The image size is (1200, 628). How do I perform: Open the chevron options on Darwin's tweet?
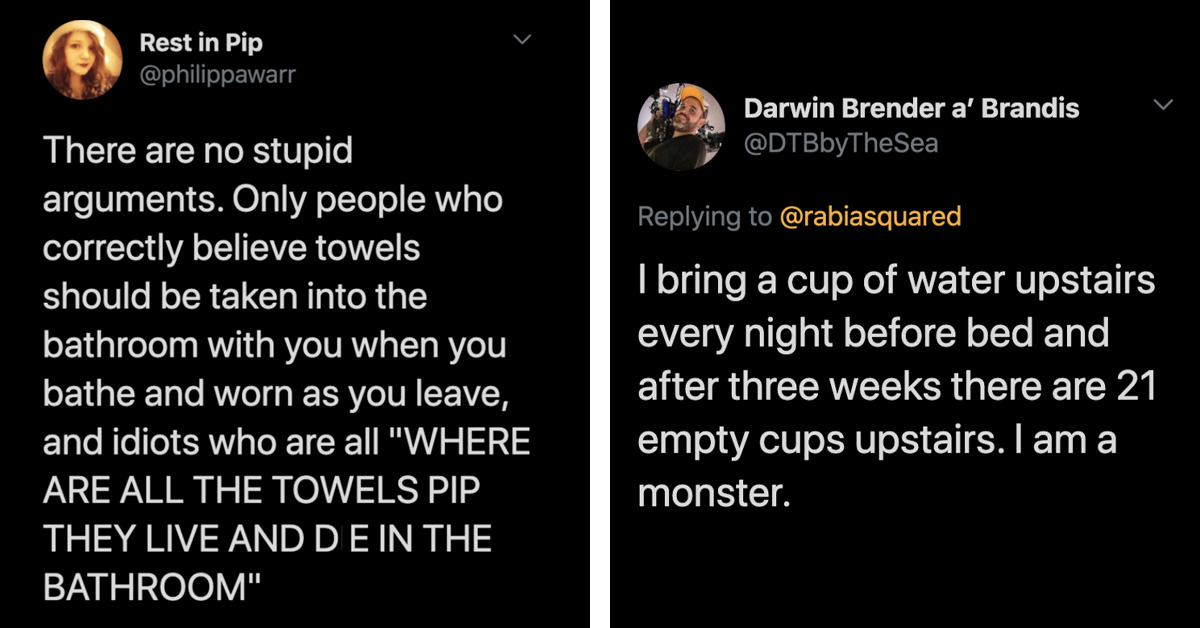coord(1164,105)
